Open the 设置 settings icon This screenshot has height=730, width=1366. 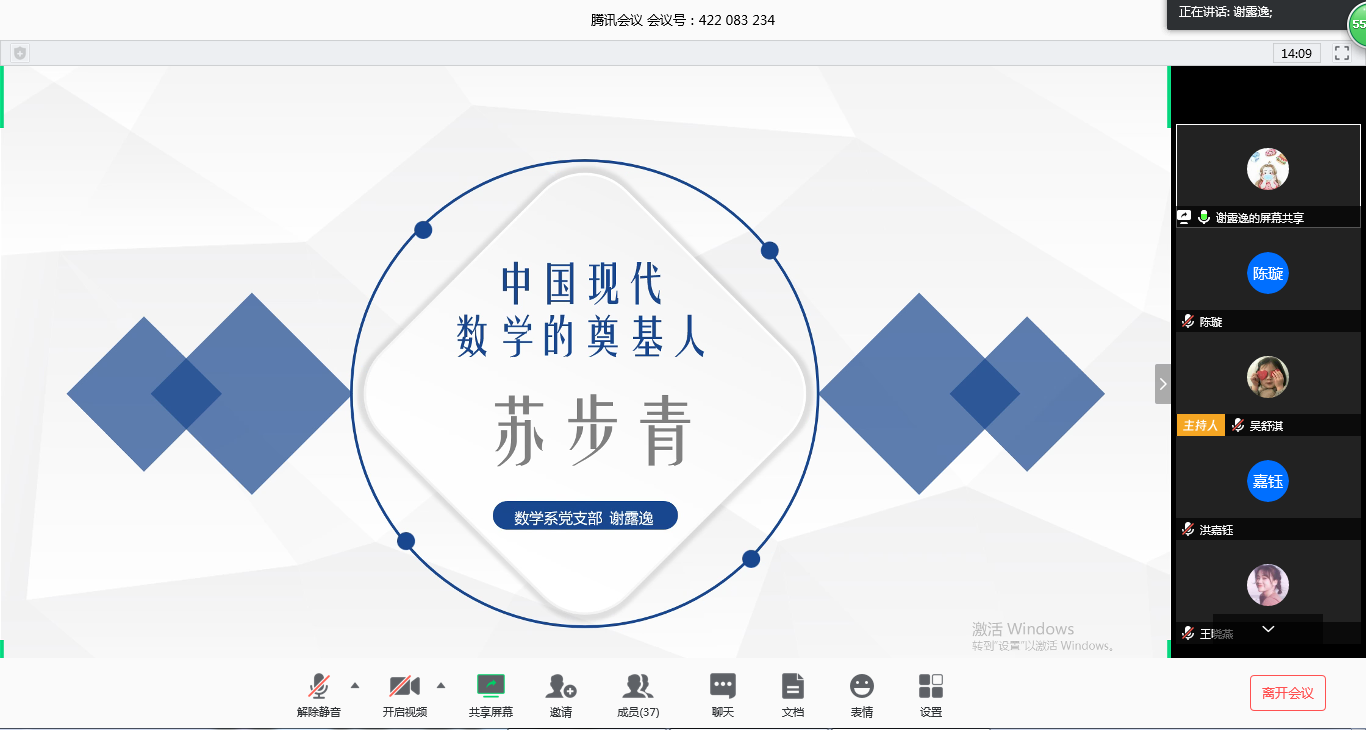click(930, 687)
